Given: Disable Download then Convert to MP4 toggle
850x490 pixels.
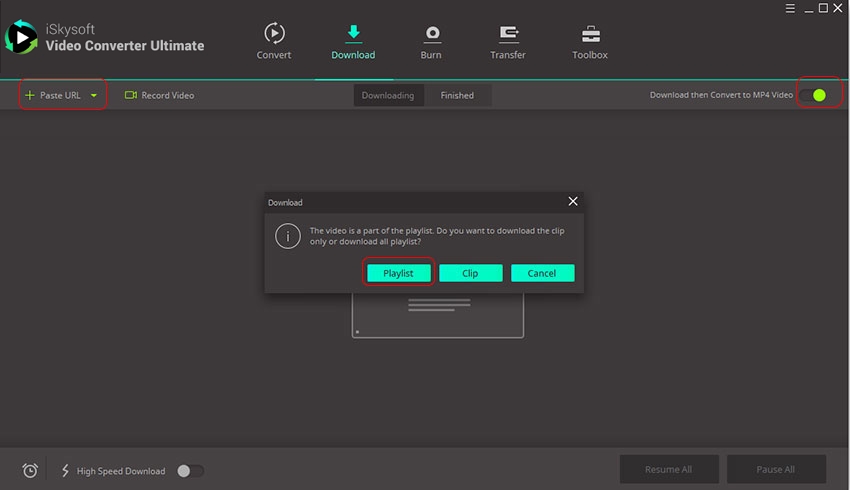Looking at the screenshot, I should point(813,95).
